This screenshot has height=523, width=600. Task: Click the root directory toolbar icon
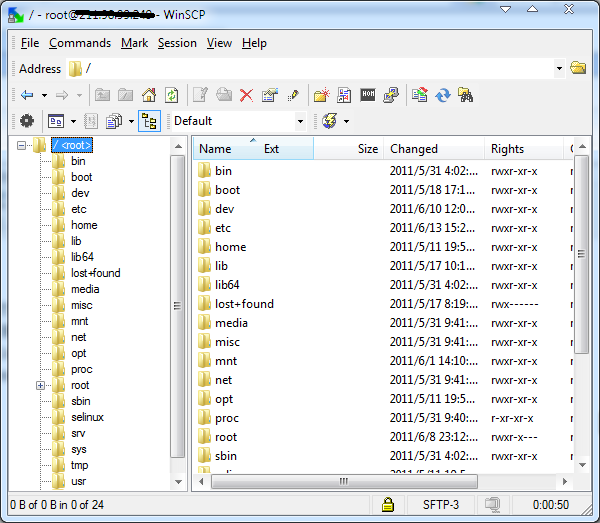point(126,95)
